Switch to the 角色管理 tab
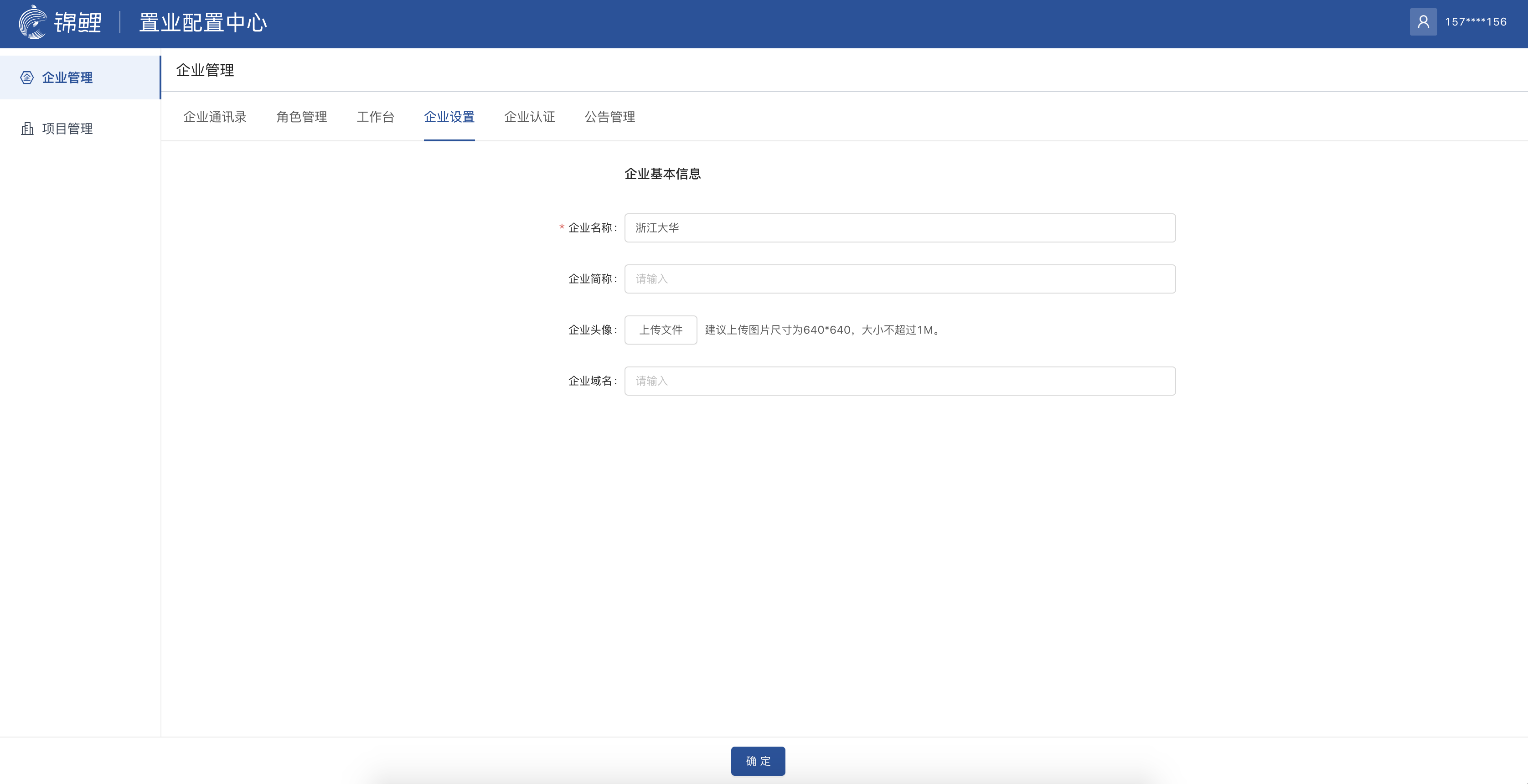 coord(301,117)
